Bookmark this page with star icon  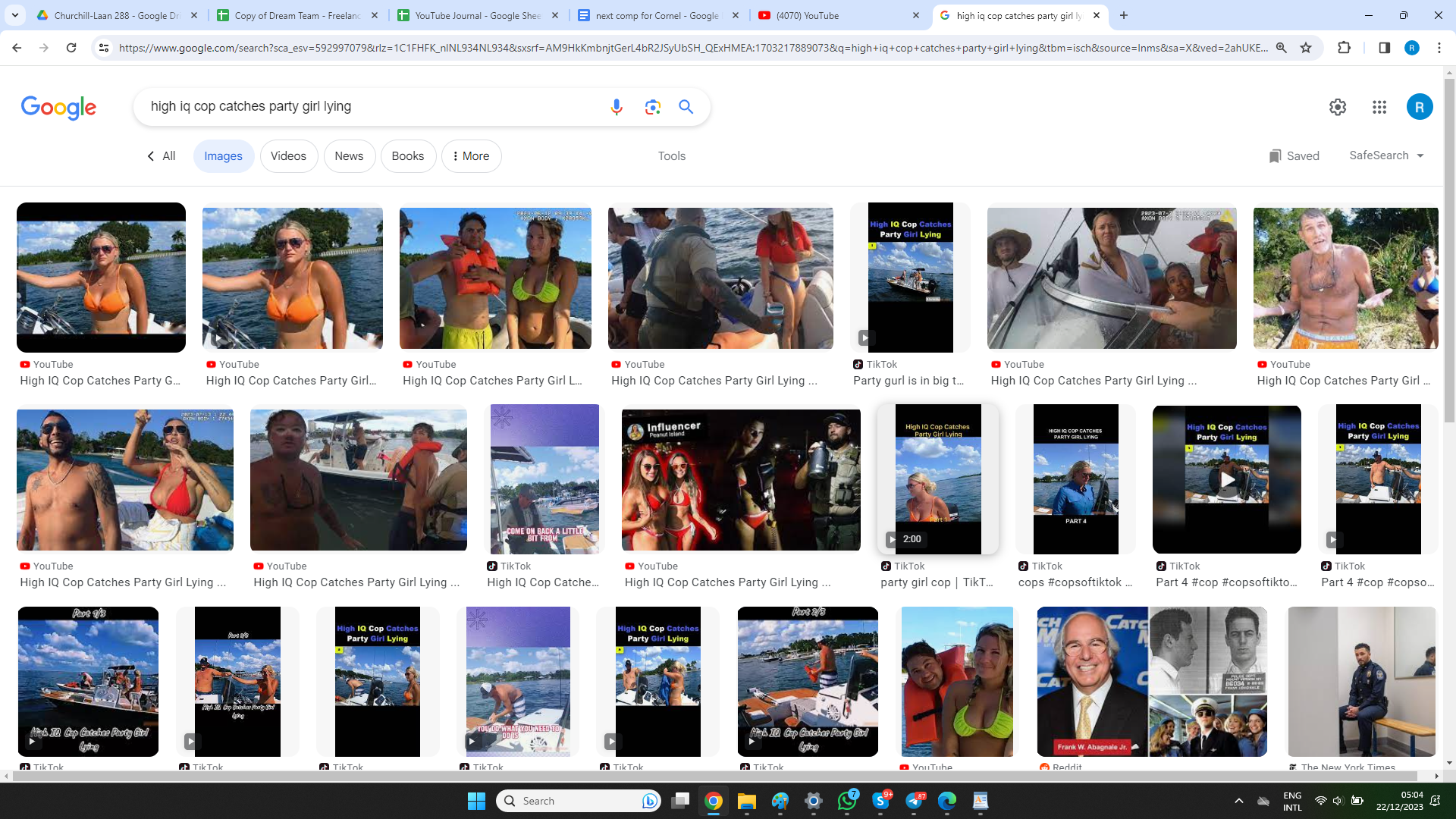click(1306, 48)
